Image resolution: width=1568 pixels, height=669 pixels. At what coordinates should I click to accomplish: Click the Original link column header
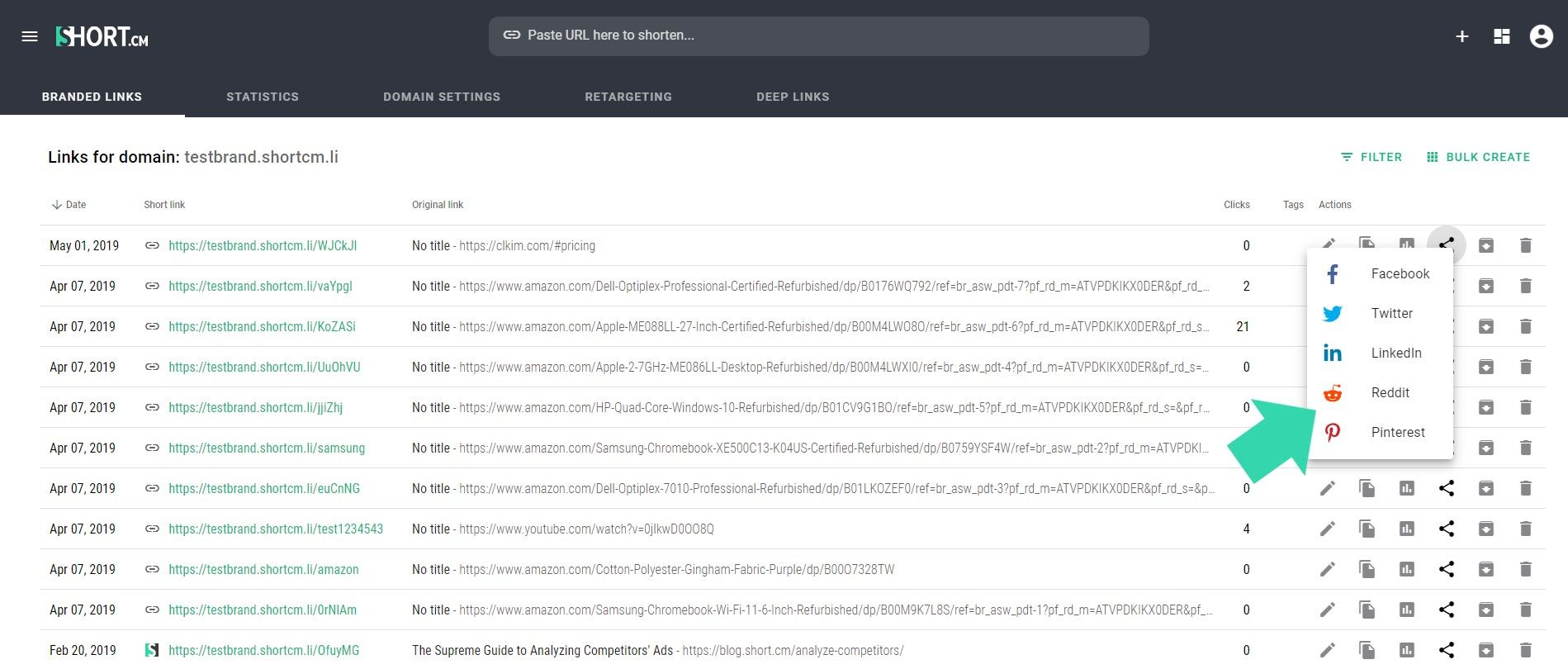click(x=438, y=204)
